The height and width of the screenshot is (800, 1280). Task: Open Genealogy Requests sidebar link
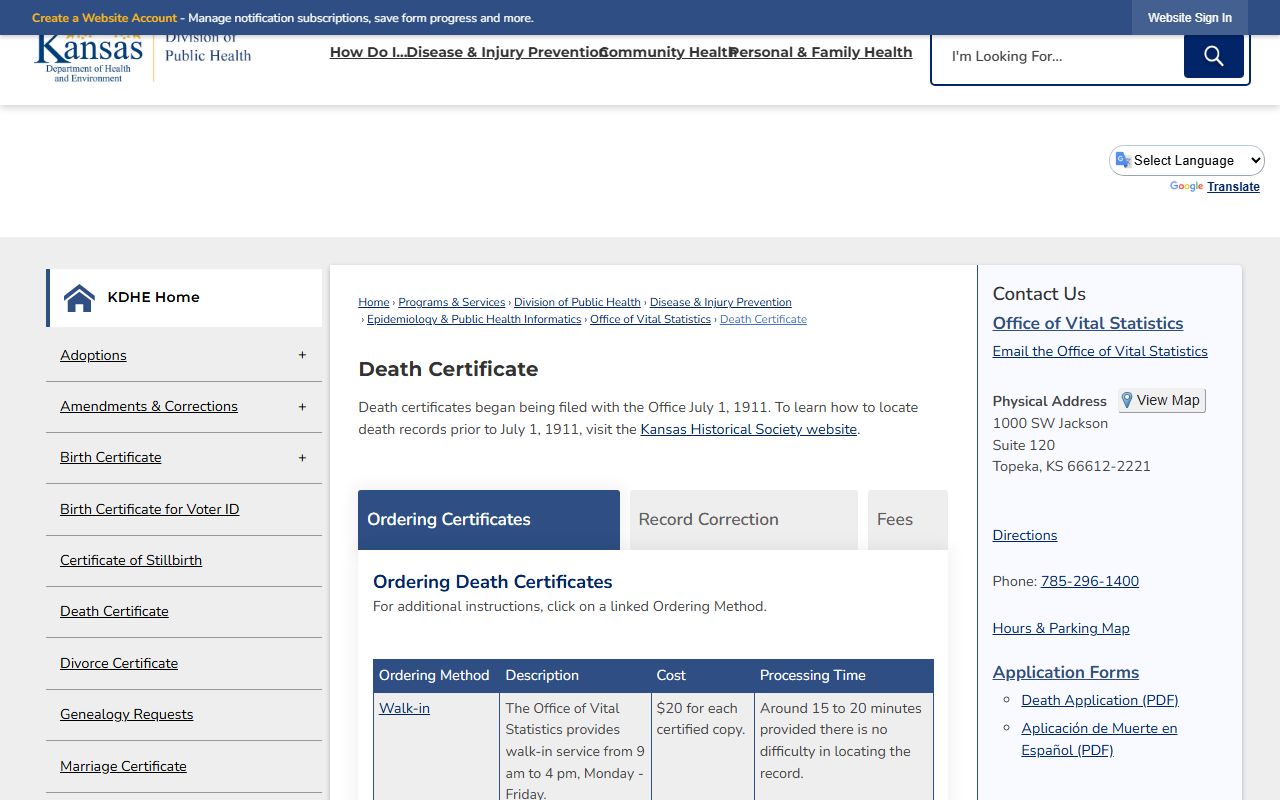(x=126, y=714)
